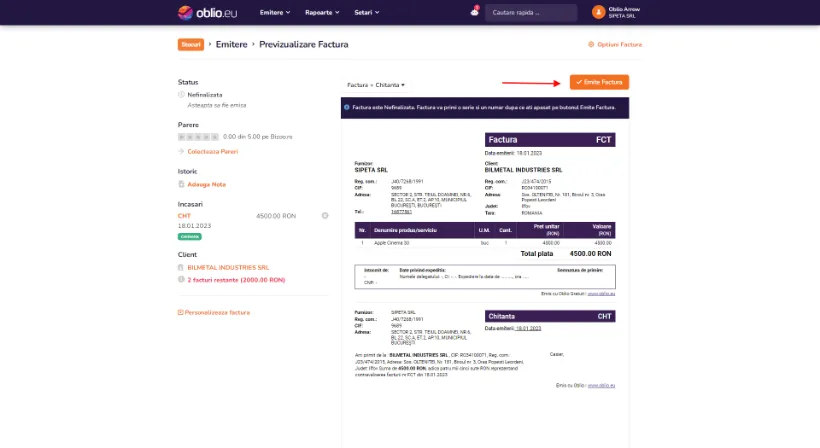Click the Personalizeaza factura edit icon

pyautogui.click(x=180, y=312)
